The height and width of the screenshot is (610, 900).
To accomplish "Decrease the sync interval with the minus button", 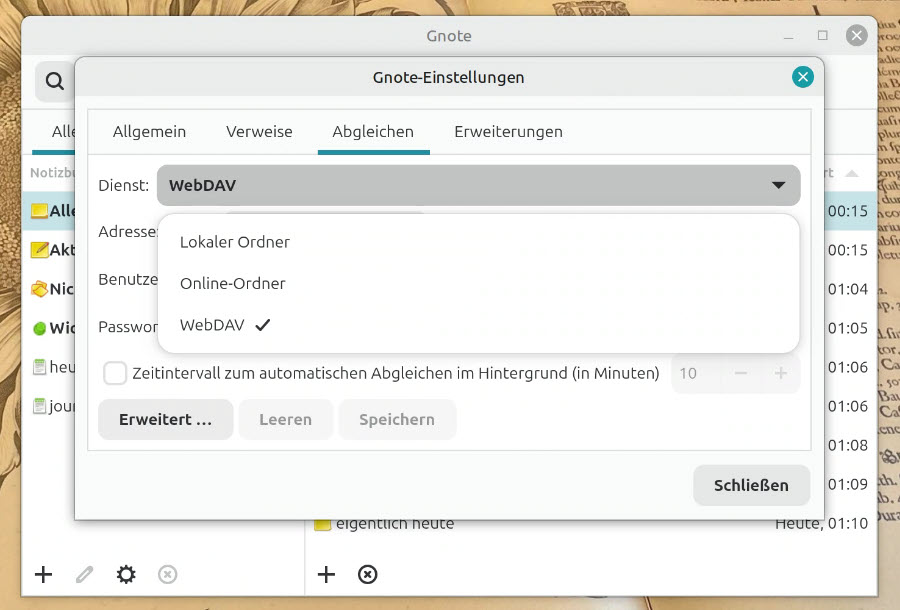I will point(740,374).
